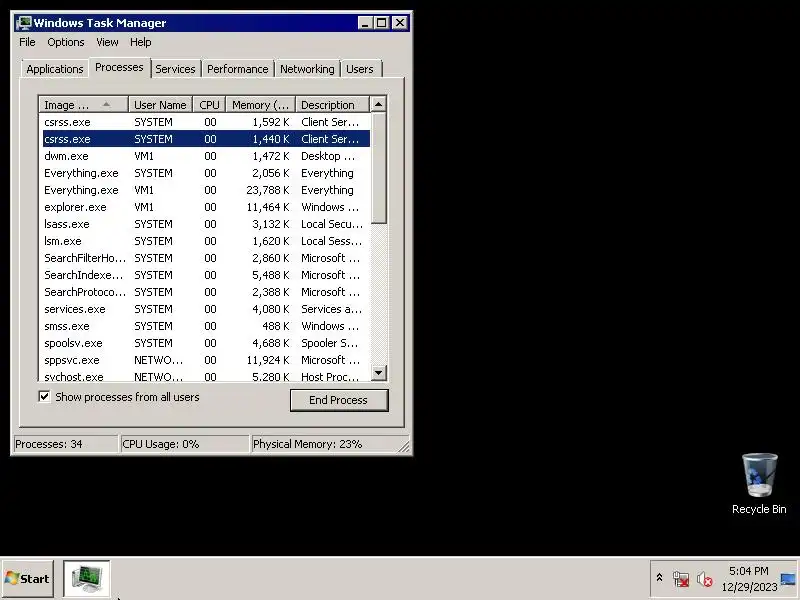Click the Task Manager taskbar icon
This screenshot has width=800, height=600.
pos(87,579)
